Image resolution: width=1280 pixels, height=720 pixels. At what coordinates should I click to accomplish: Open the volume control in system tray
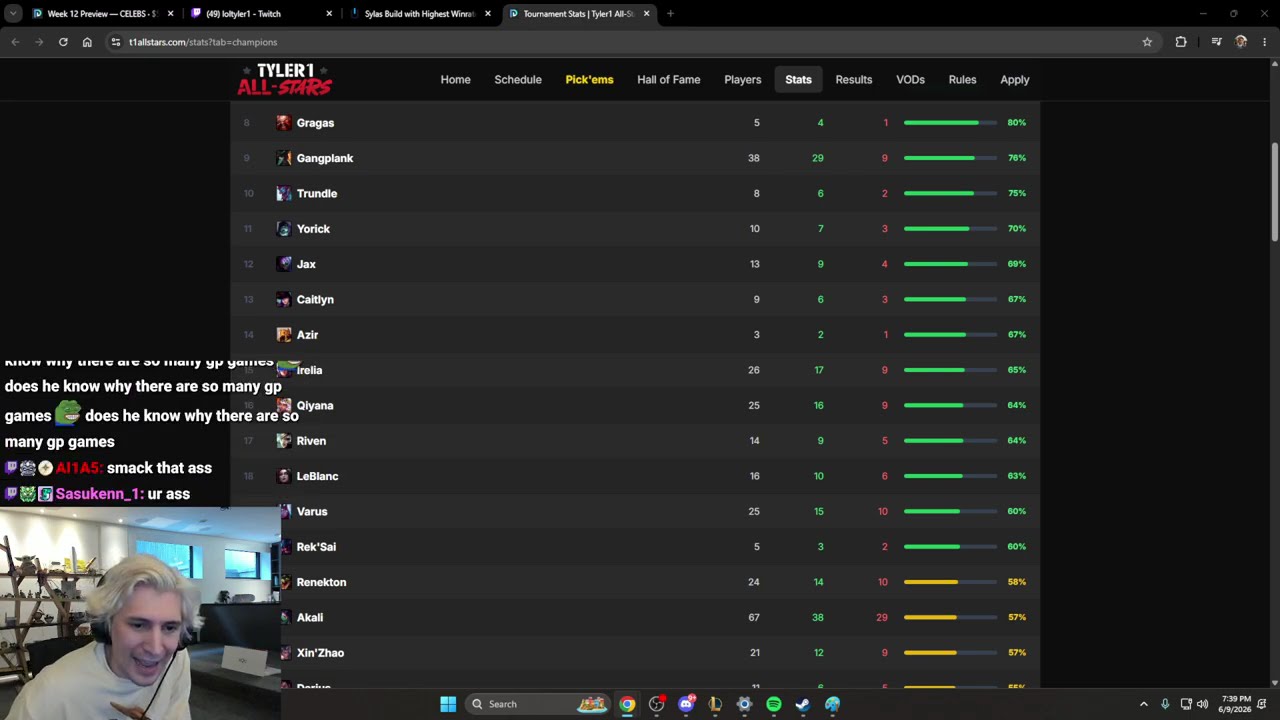[1202, 704]
